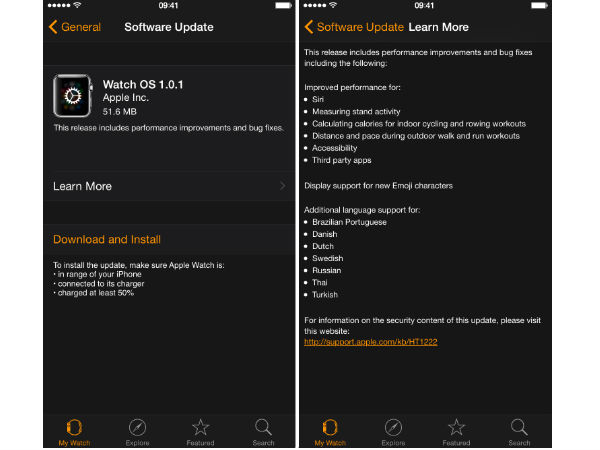600x450 pixels.
Task: Open the Learn More row
Action: pyautogui.click(x=168, y=186)
